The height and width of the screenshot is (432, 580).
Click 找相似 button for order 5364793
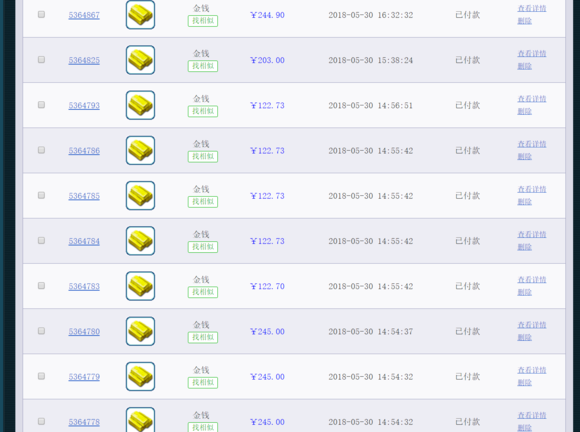[203, 111]
